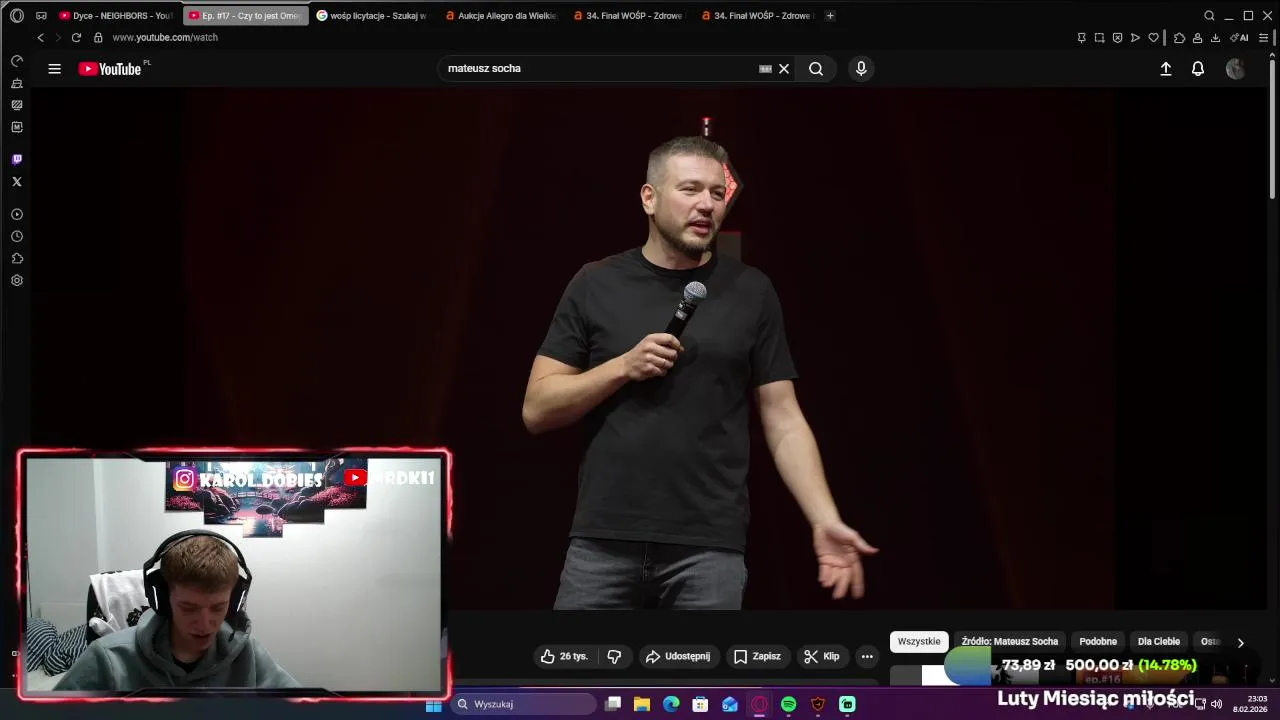Image resolution: width=1280 pixels, height=720 pixels.
Task: Open more actions three-dot menu
Action: pos(867,656)
